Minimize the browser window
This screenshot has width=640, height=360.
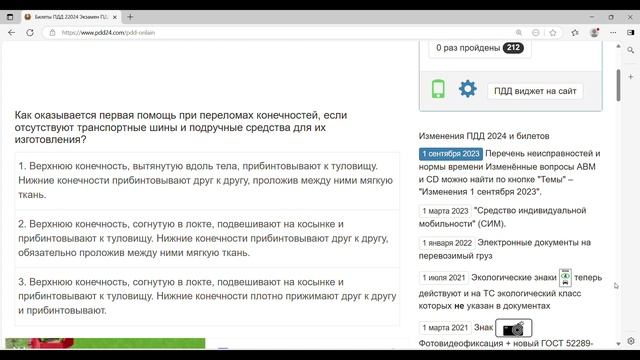pyautogui.click(x=592, y=17)
